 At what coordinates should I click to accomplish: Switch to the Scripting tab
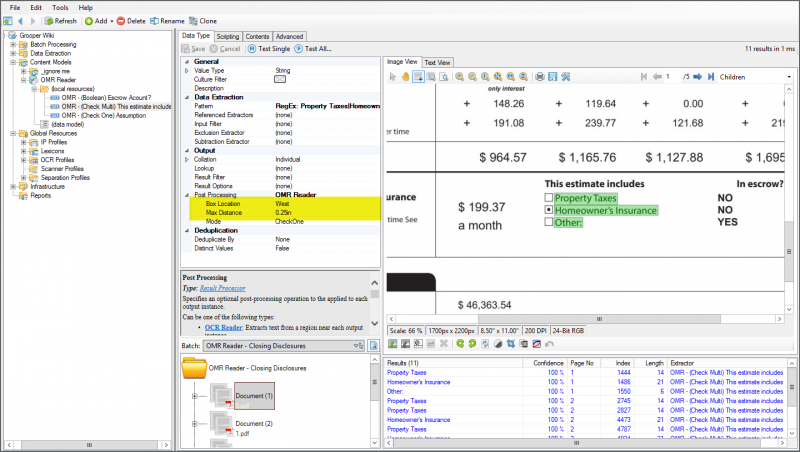[x=227, y=36]
